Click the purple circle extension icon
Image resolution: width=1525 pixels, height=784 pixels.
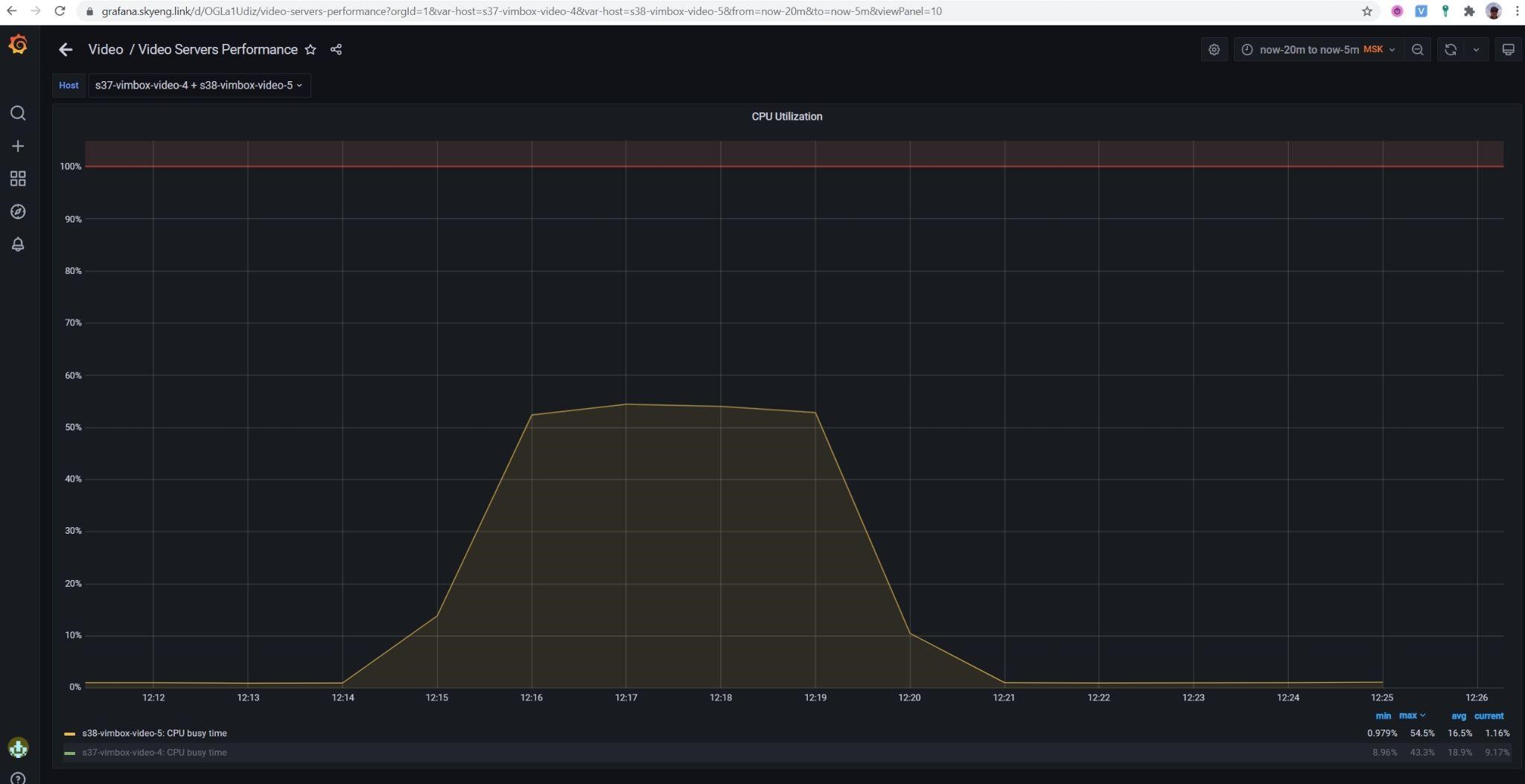pos(1397,11)
